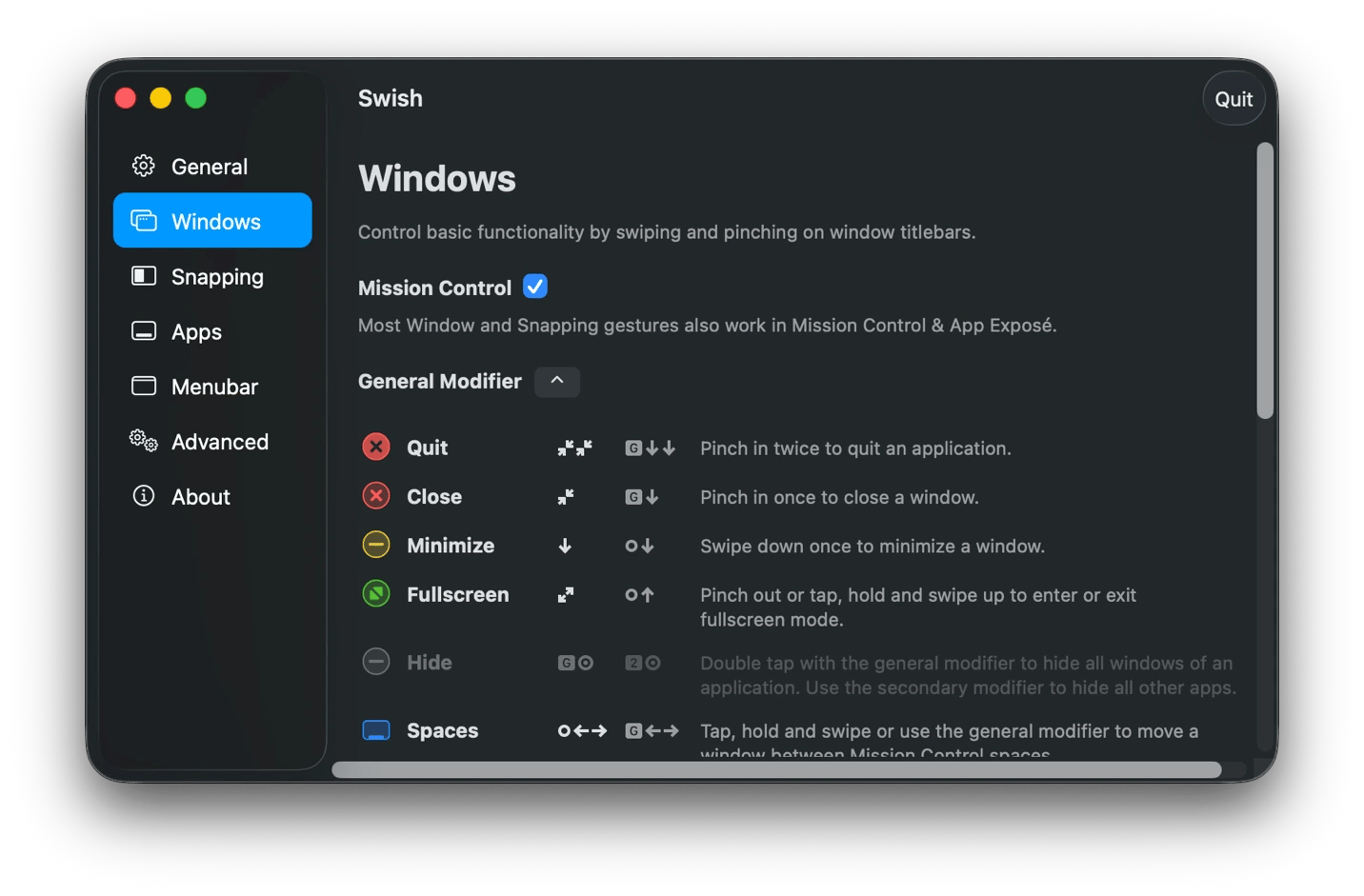Toggle the red Close gesture icon
This screenshot has width=1364, height=896.
click(x=376, y=496)
